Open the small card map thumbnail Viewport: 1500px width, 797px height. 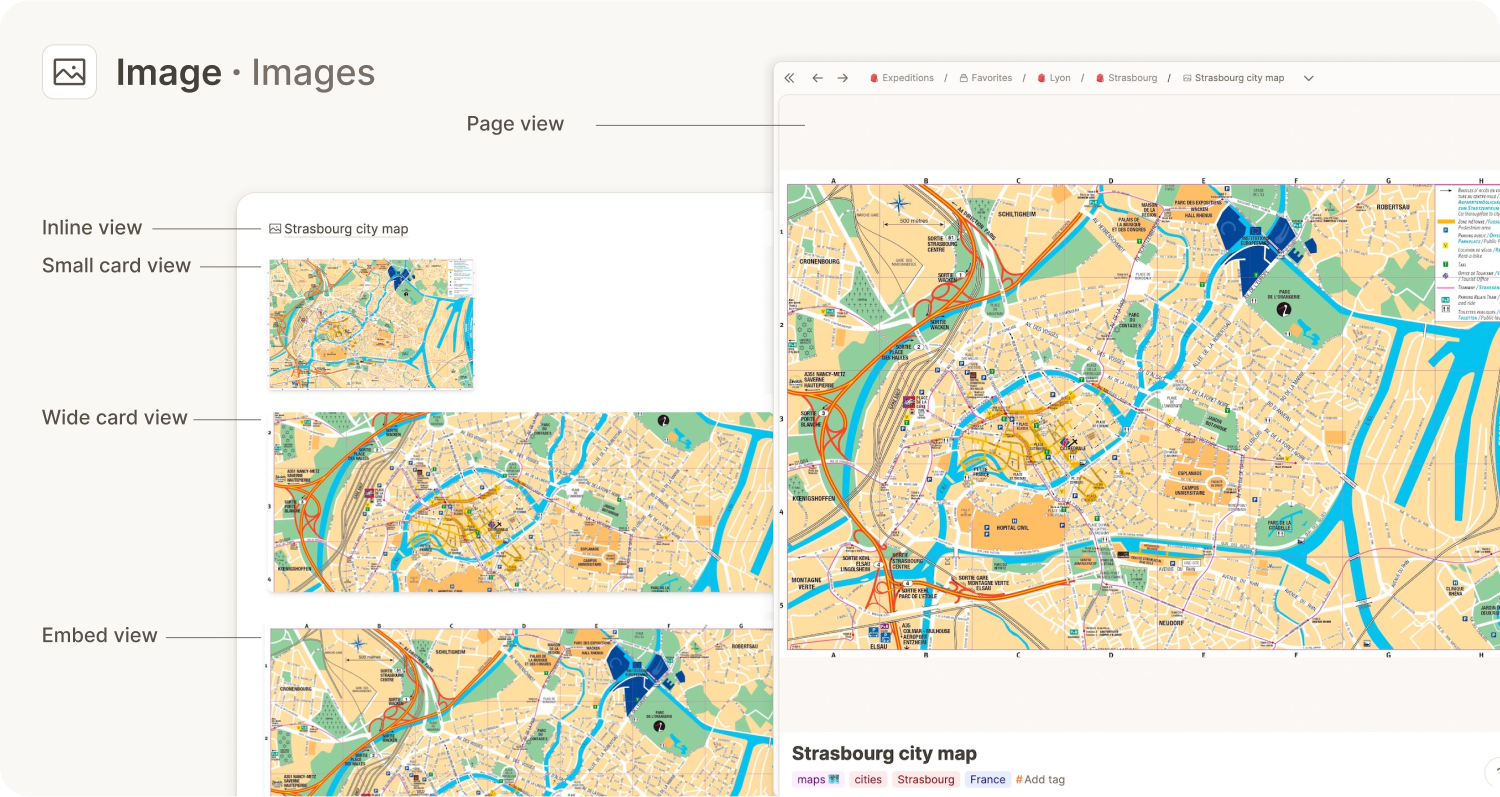[371, 324]
